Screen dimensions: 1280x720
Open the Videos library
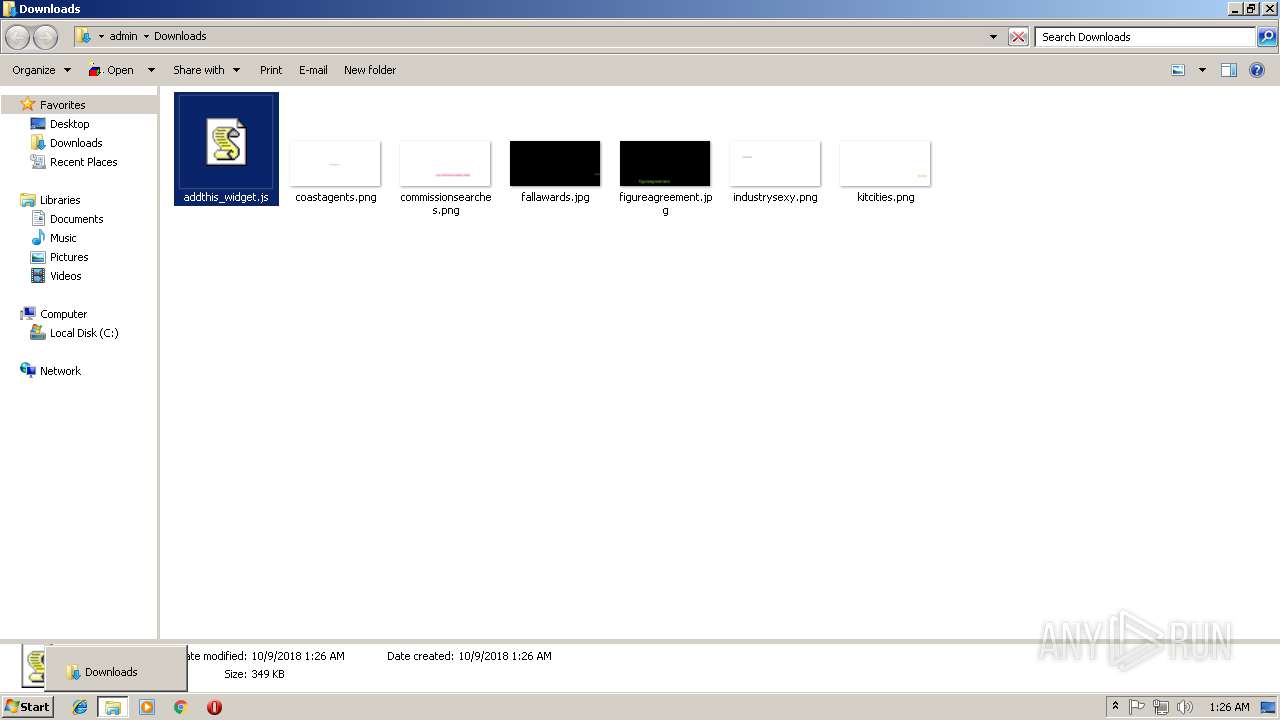pos(65,276)
